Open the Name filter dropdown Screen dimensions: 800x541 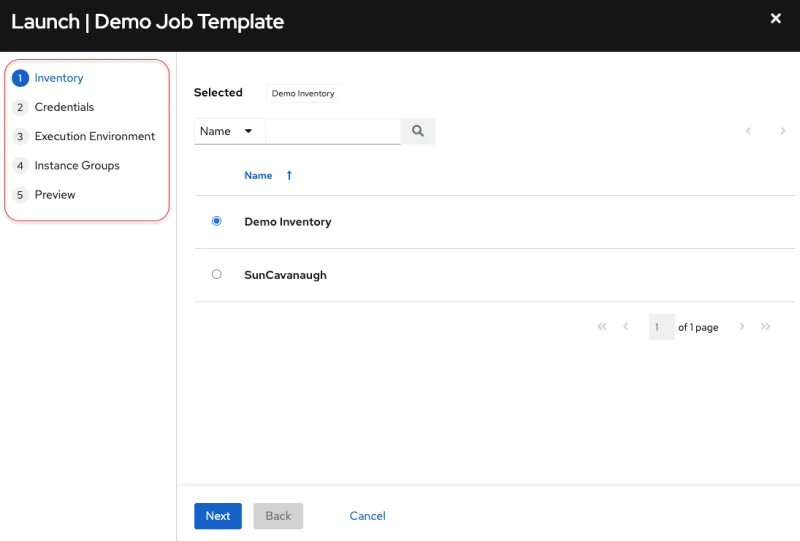tap(228, 131)
